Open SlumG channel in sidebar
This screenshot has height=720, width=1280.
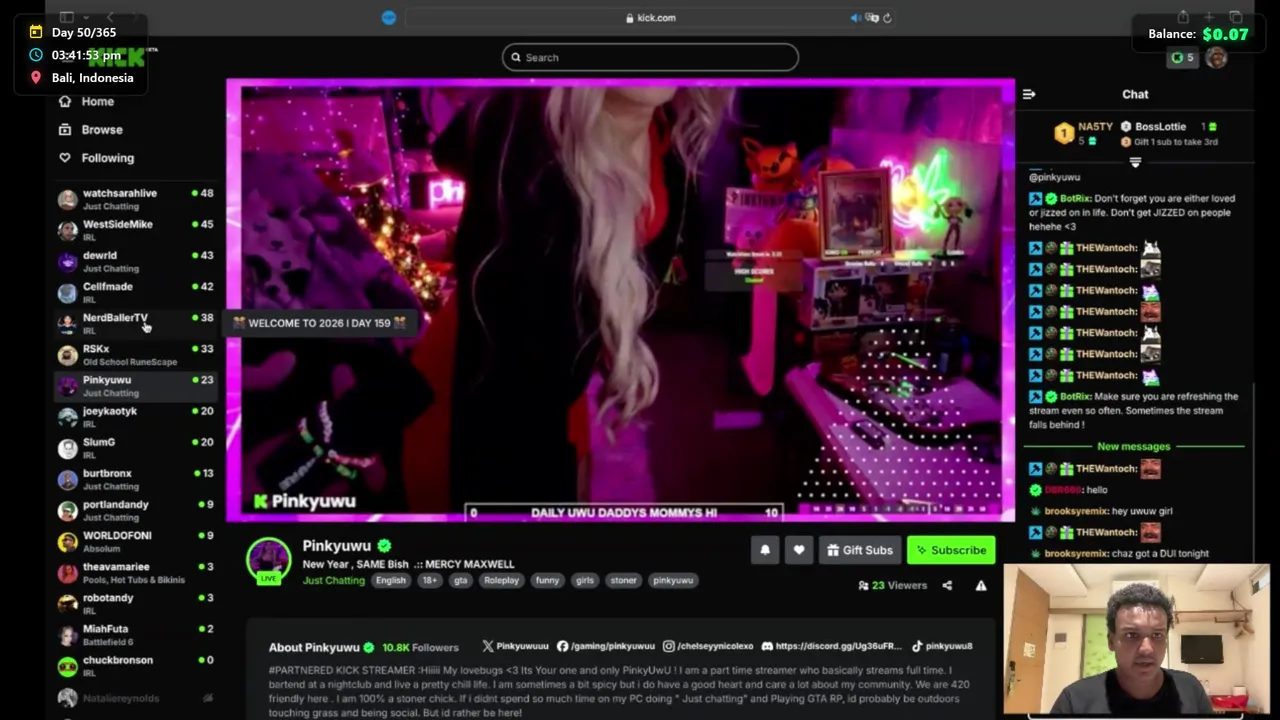(x=135, y=448)
